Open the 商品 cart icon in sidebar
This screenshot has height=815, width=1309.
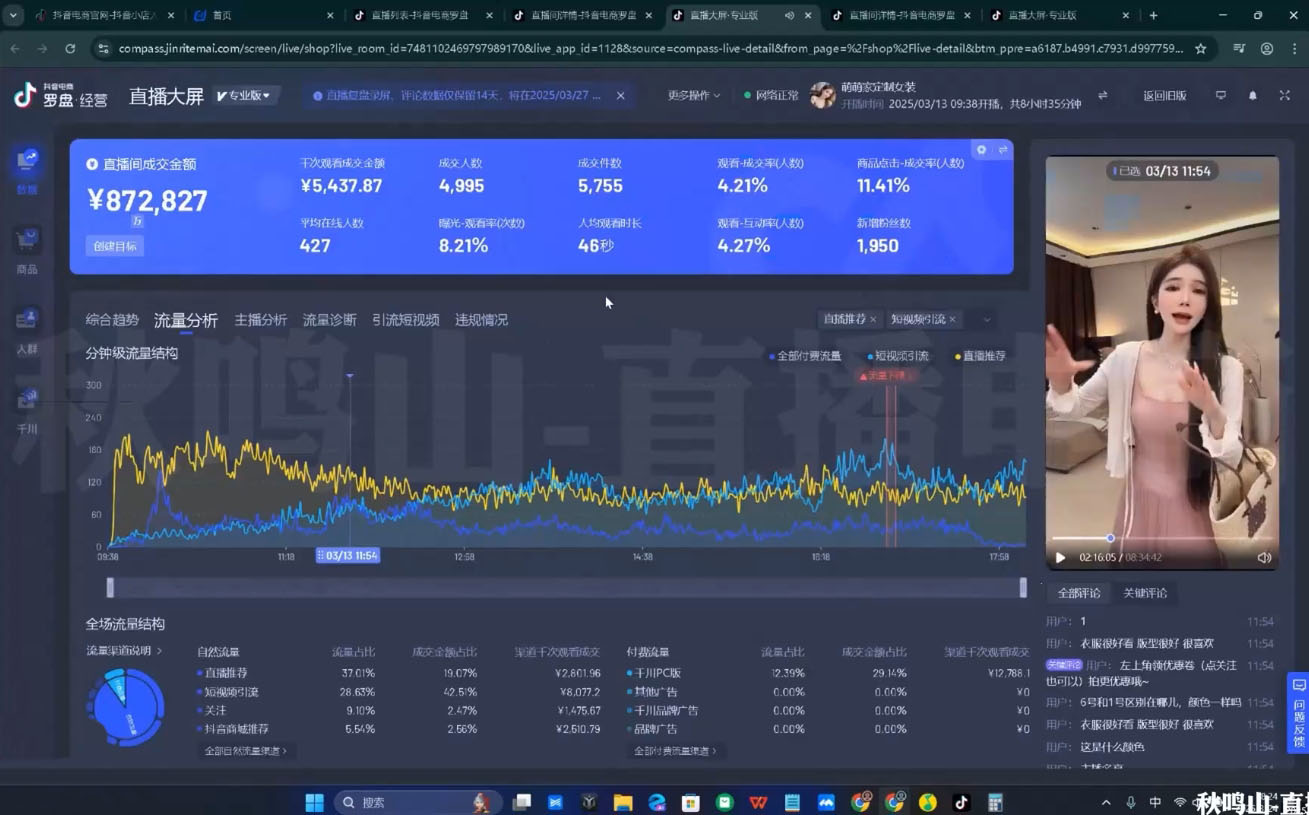click(x=27, y=241)
